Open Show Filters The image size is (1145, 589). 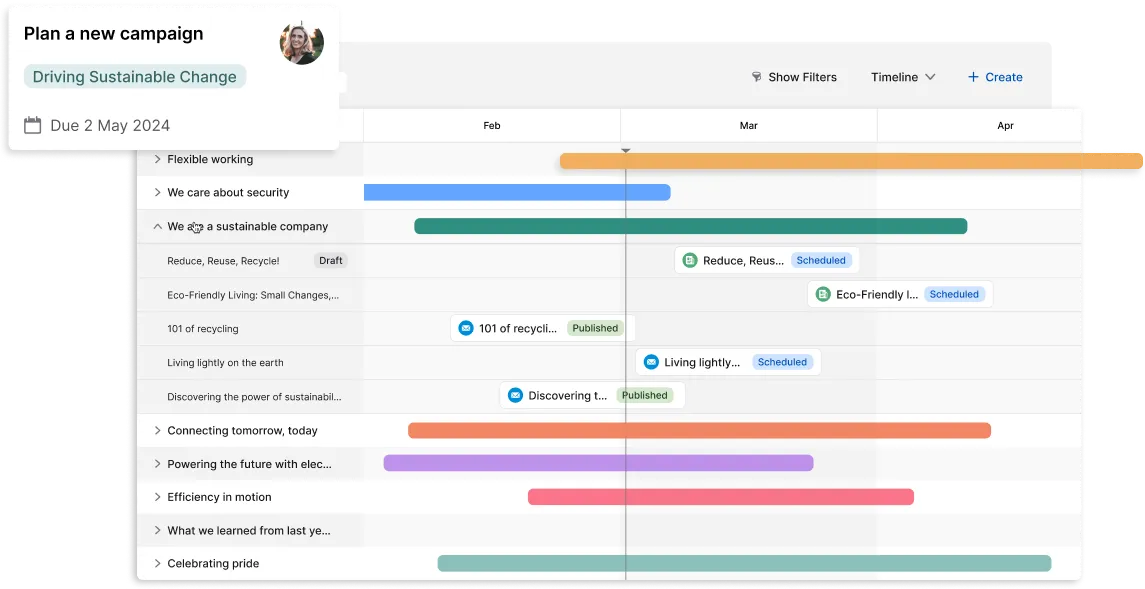[803, 77]
